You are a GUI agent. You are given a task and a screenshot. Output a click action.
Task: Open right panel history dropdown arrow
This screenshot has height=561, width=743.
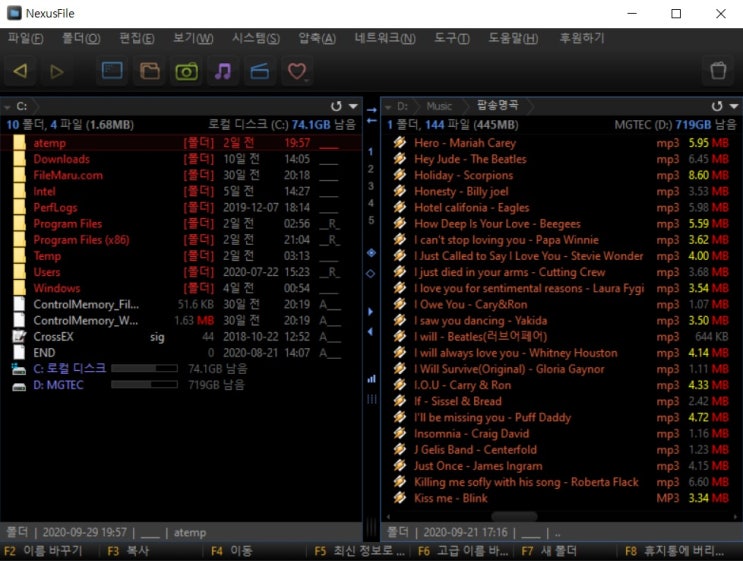coord(734,106)
